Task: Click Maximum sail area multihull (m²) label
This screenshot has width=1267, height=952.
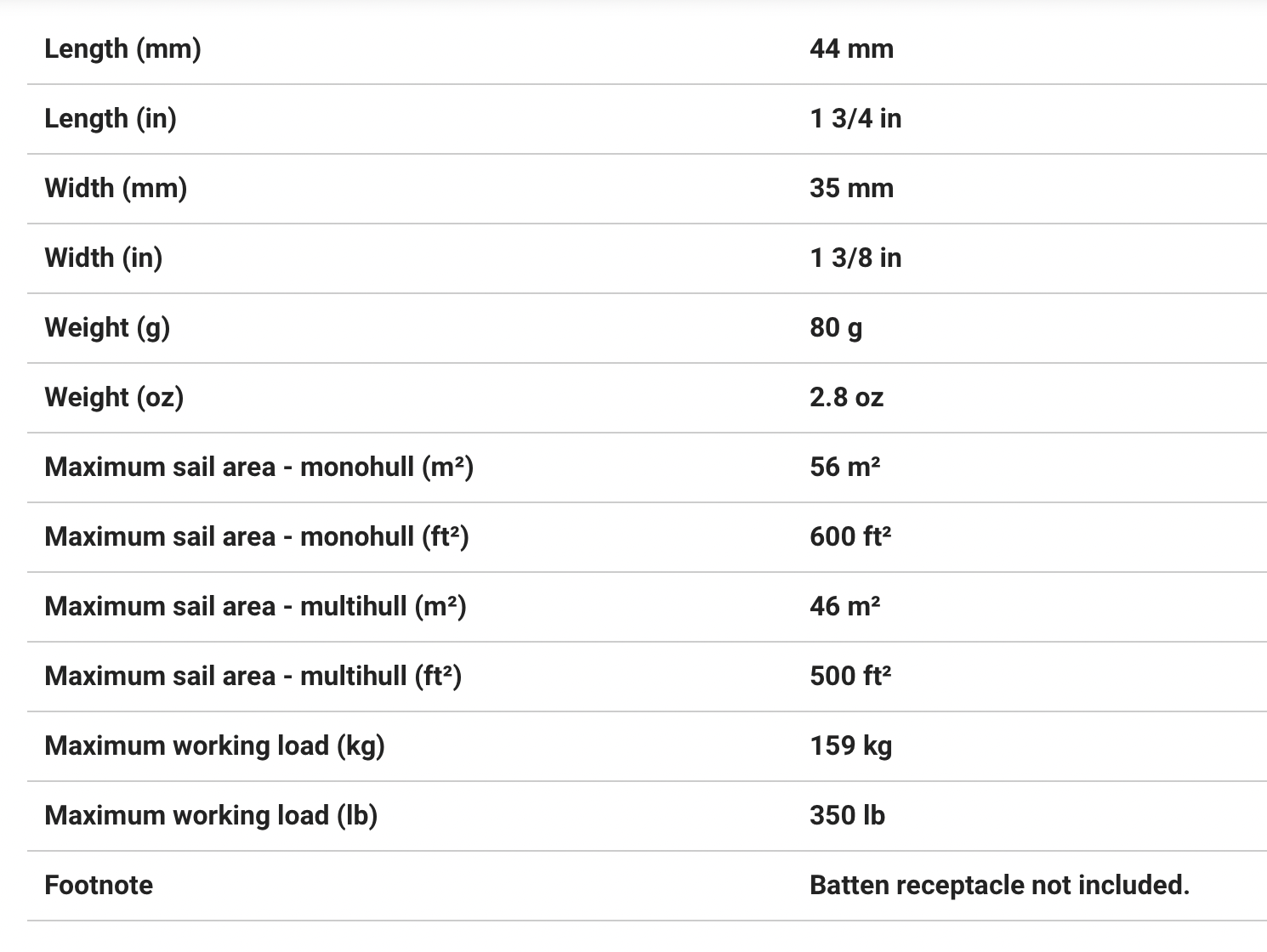Action: (255, 606)
